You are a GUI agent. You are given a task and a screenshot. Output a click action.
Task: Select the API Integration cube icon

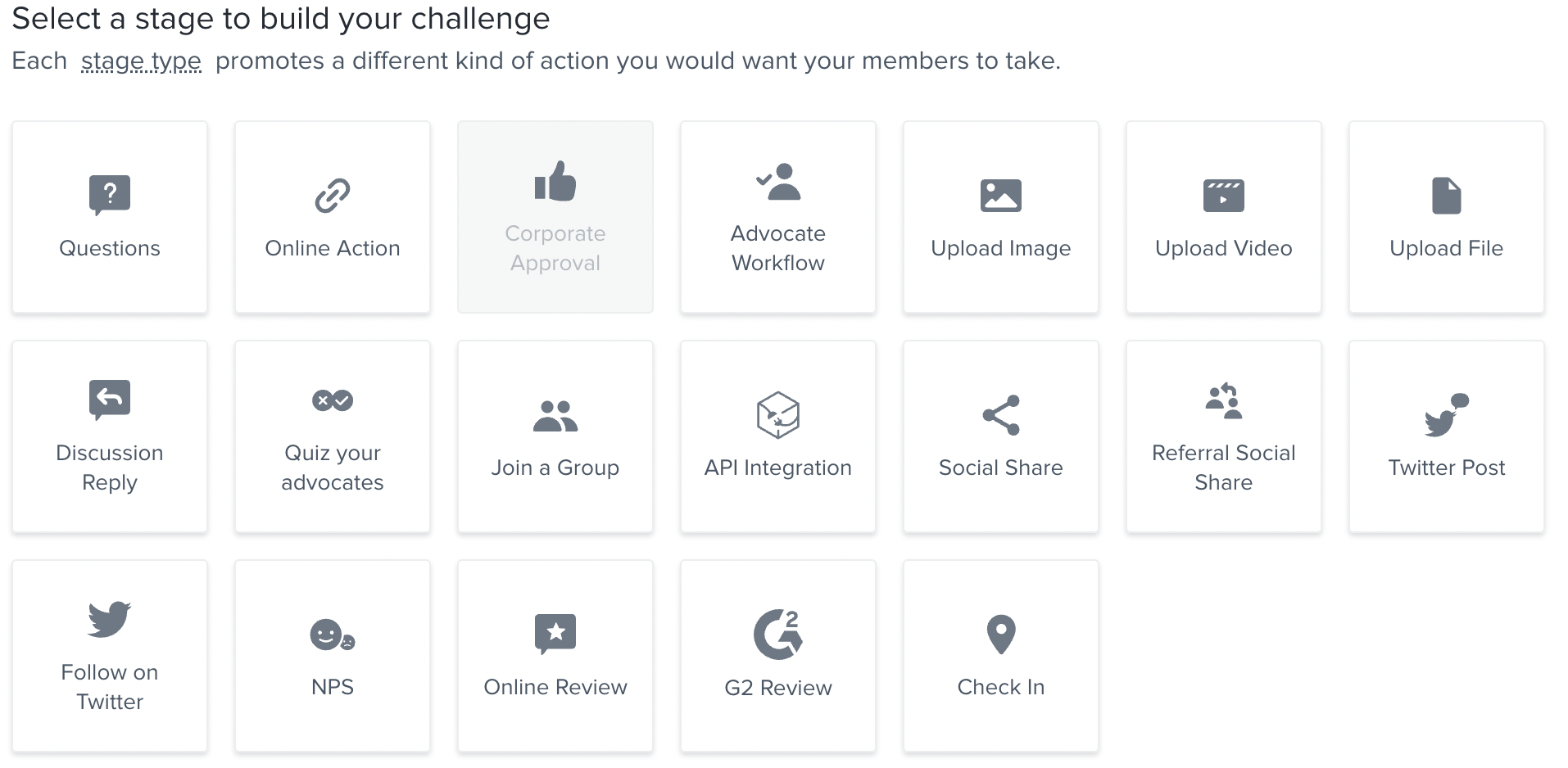pos(778,415)
